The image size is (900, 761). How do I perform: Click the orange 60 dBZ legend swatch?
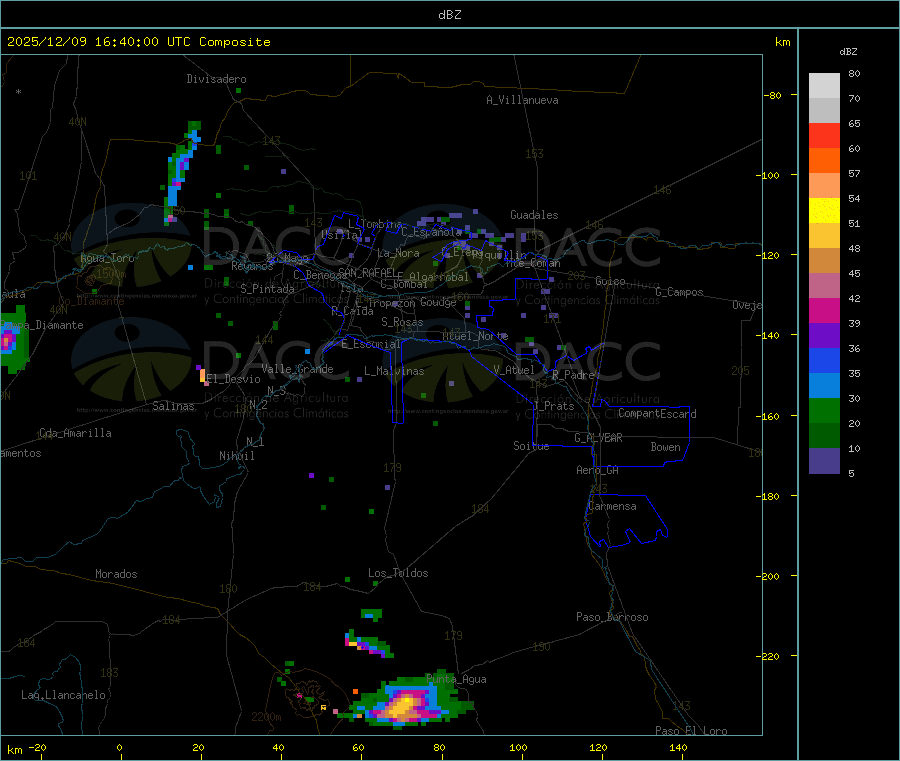point(824,161)
